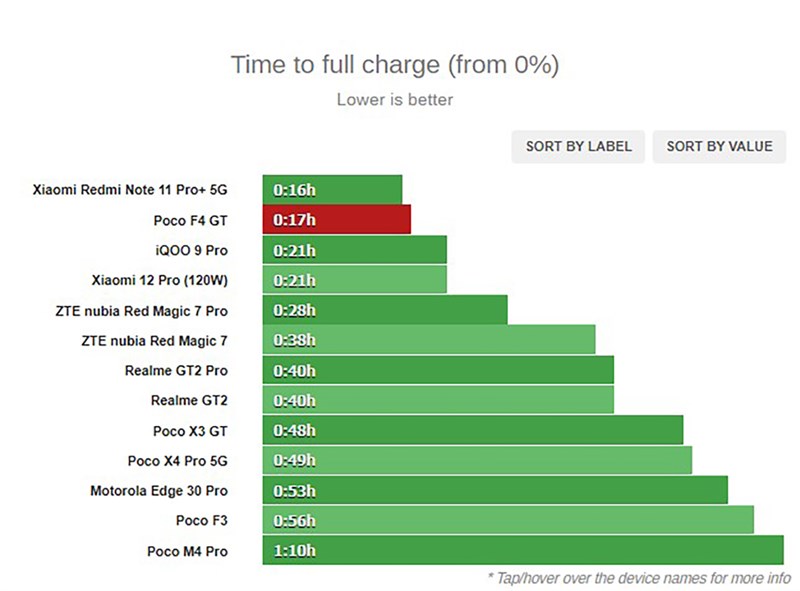This screenshot has height=591, width=800.
Task: Open the Motorola Edge 30 Pro label
Action: pos(159,491)
